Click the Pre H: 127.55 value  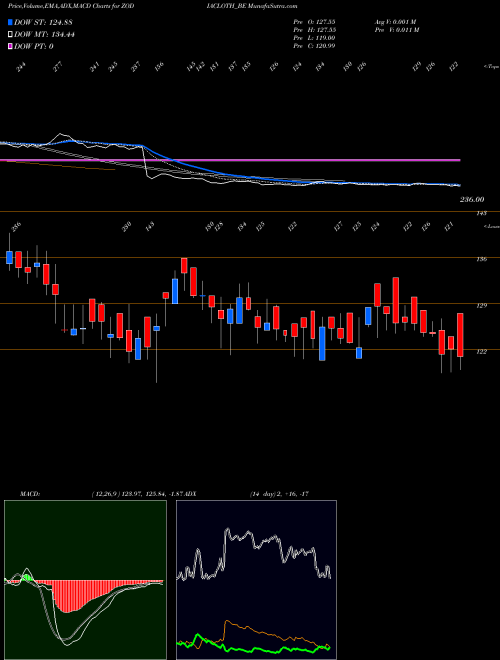314,30
